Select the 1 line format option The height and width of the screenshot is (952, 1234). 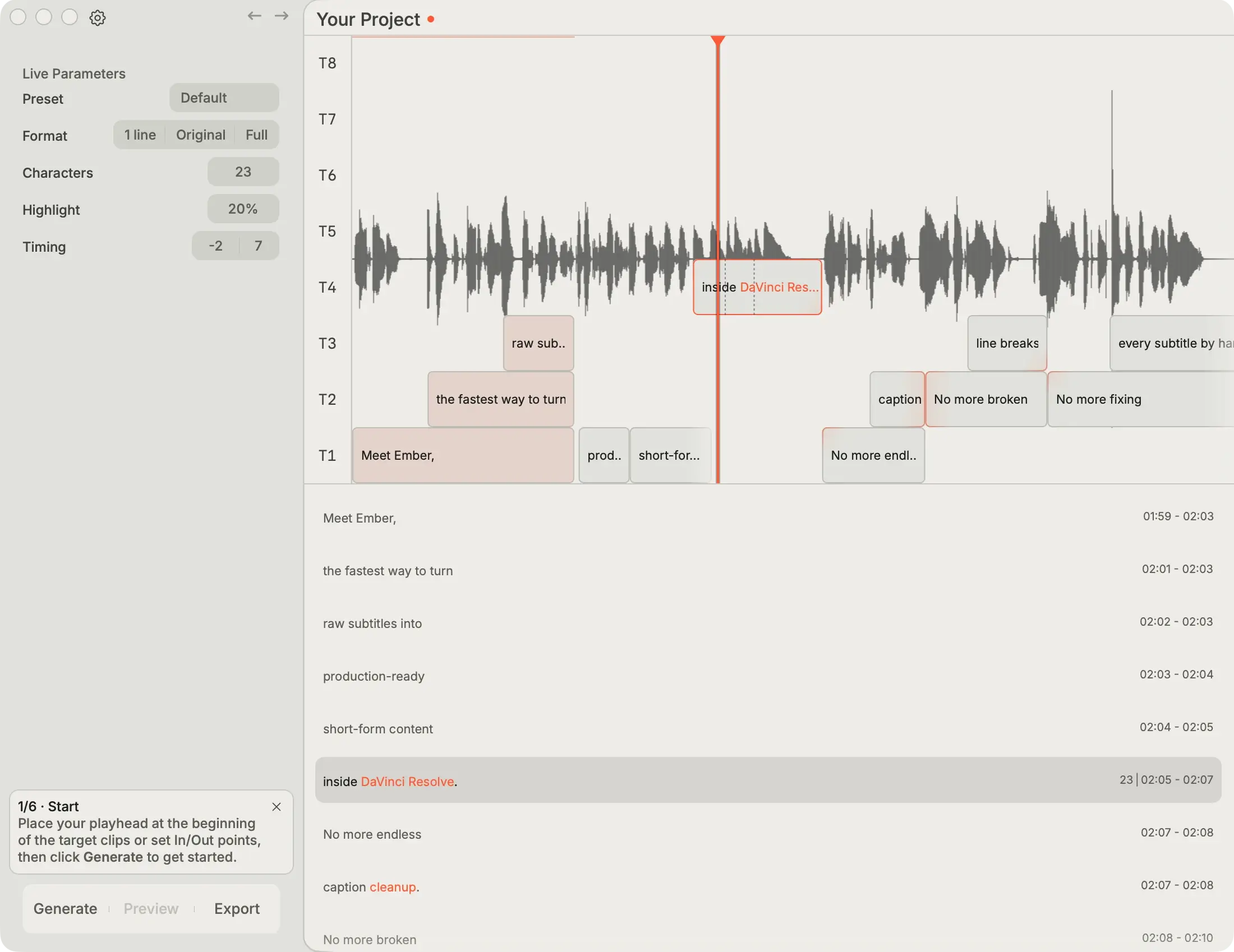coord(140,135)
